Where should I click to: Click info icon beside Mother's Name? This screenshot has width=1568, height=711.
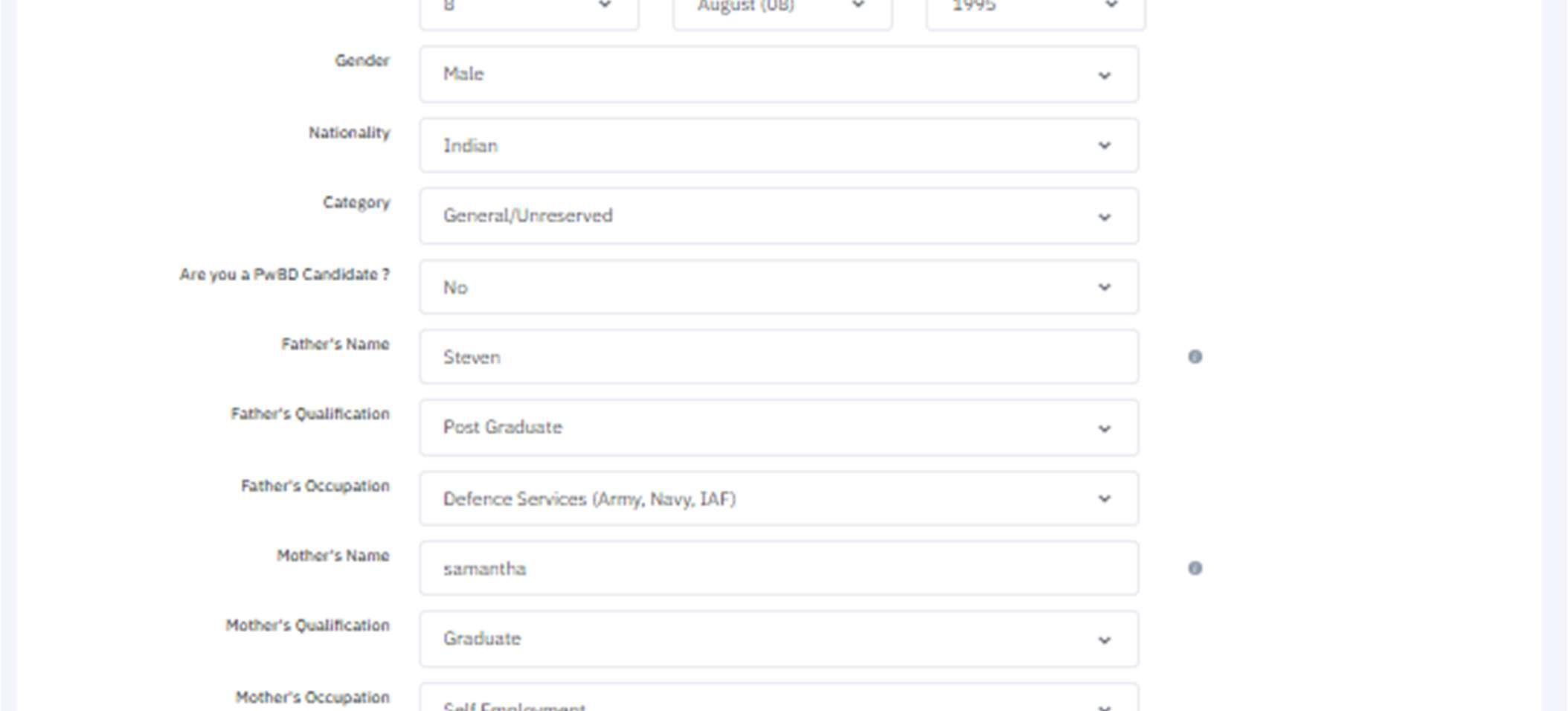[x=1195, y=568]
